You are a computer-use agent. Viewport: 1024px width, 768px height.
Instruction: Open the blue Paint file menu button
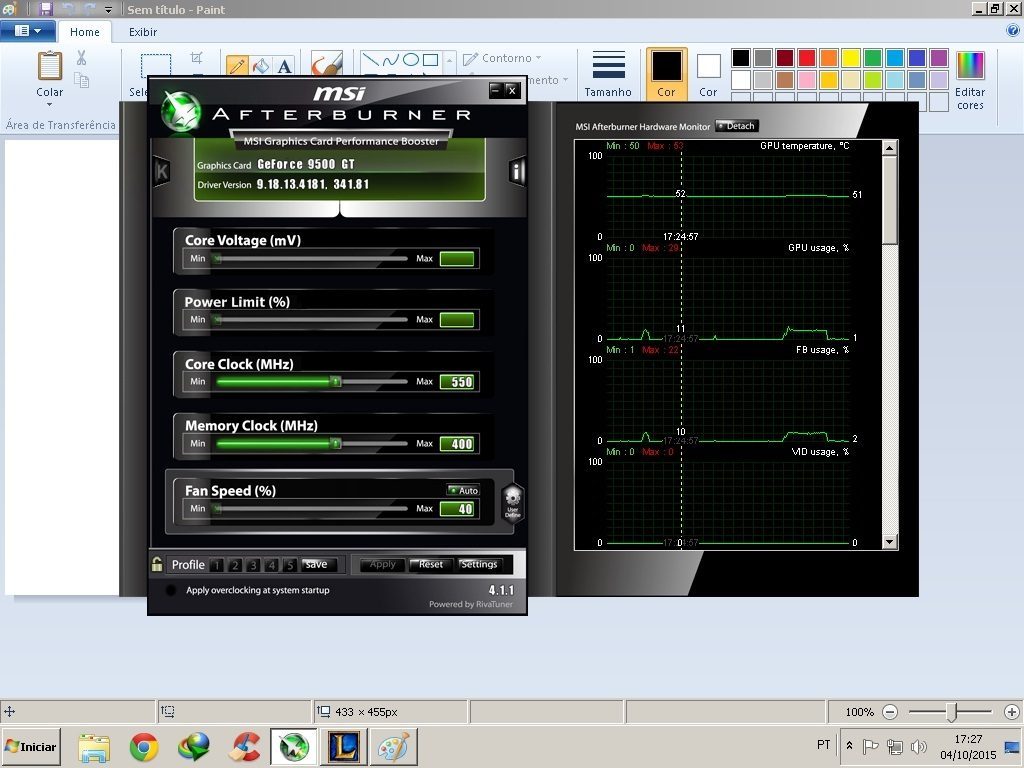(27, 31)
